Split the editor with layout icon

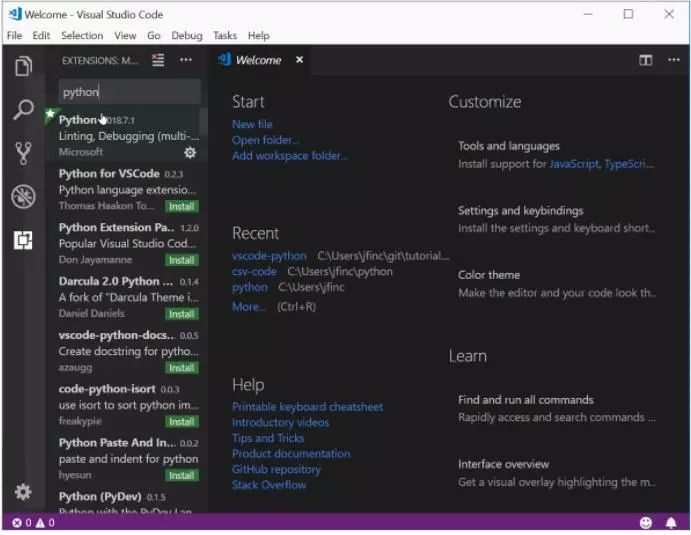pos(646,60)
